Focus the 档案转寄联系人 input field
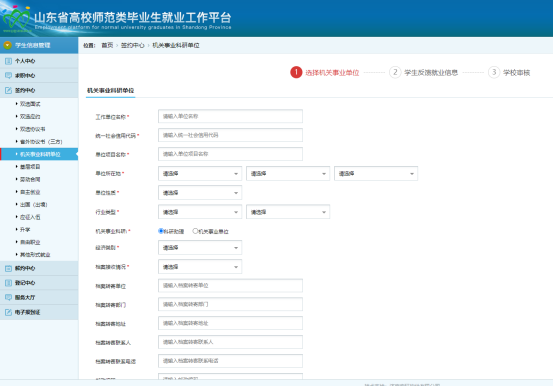This screenshot has width=554, height=387. [230, 342]
